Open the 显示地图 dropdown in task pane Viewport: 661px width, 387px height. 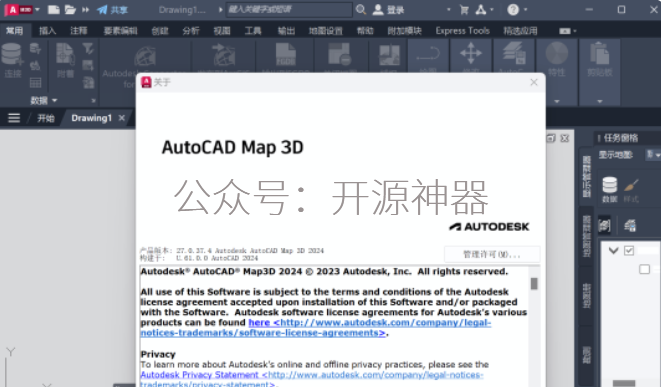[x=653, y=155]
